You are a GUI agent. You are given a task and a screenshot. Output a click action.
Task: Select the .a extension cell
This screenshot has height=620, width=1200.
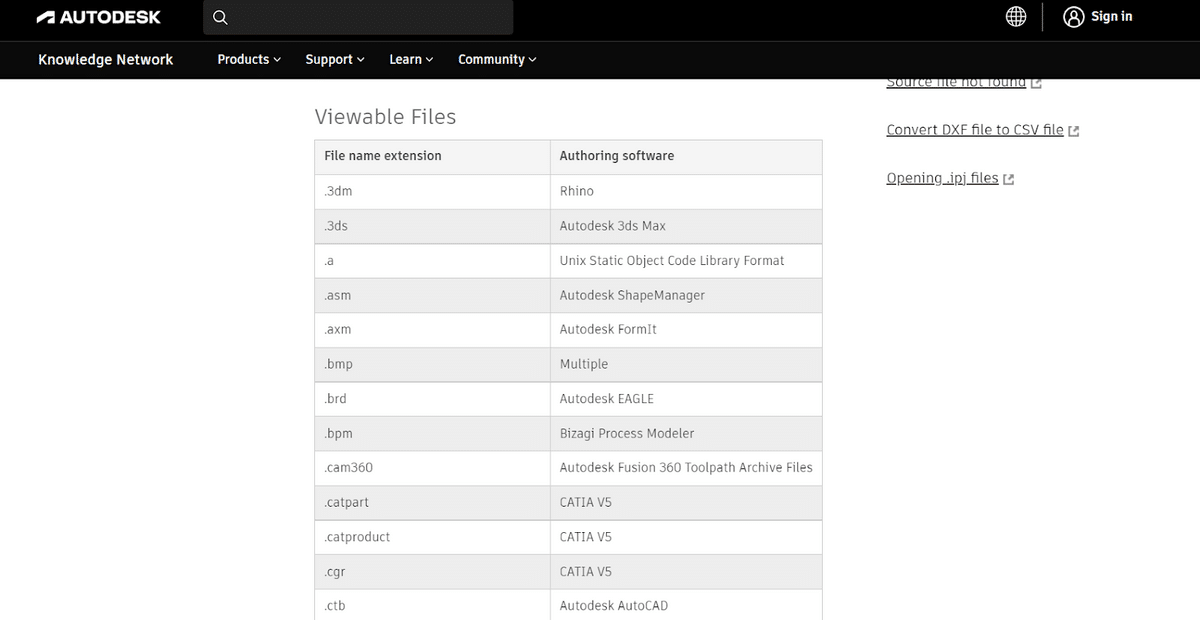click(432, 261)
